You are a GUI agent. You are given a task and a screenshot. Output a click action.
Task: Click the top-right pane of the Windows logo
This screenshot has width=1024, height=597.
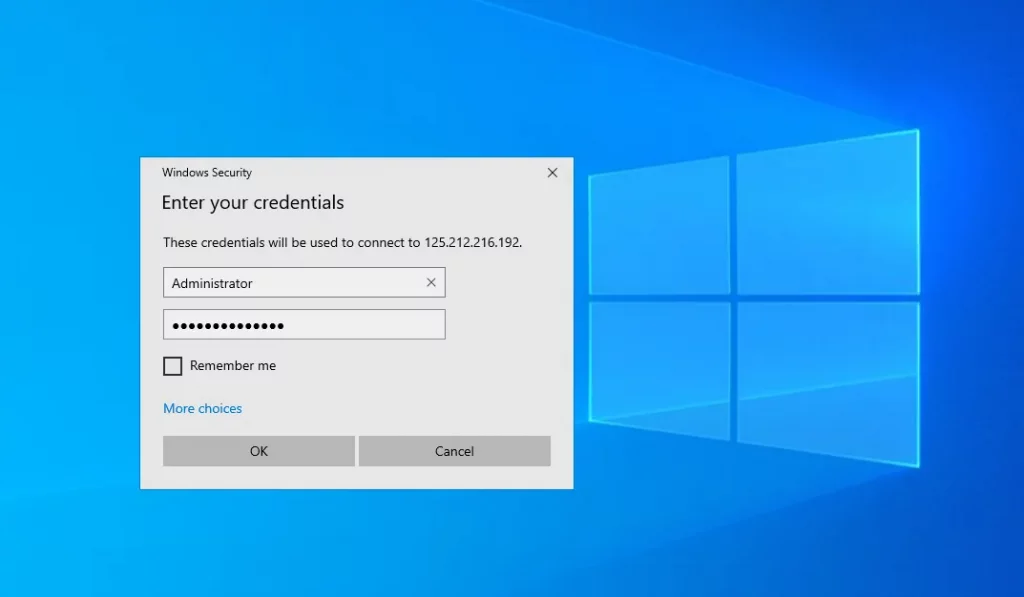point(826,215)
